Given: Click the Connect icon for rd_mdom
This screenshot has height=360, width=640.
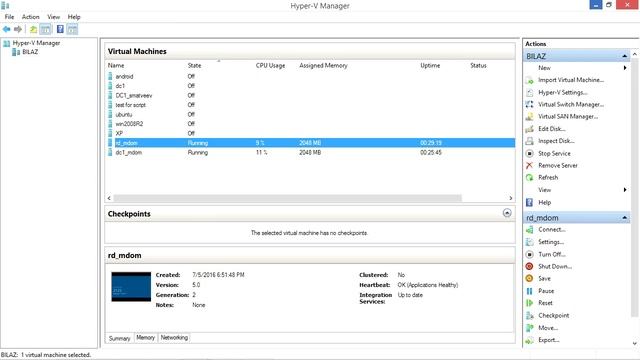Looking at the screenshot, I should click(529, 230).
